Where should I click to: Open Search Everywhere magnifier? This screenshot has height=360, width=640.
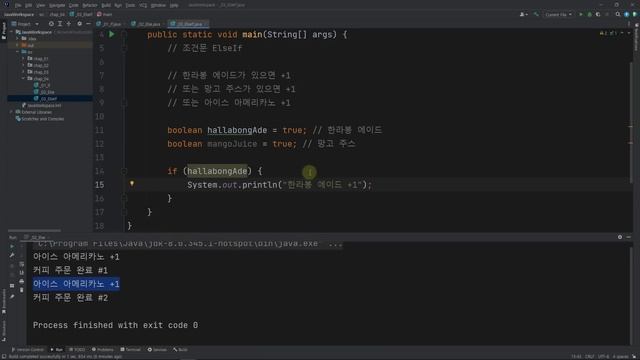pyautogui.click(x=618, y=14)
